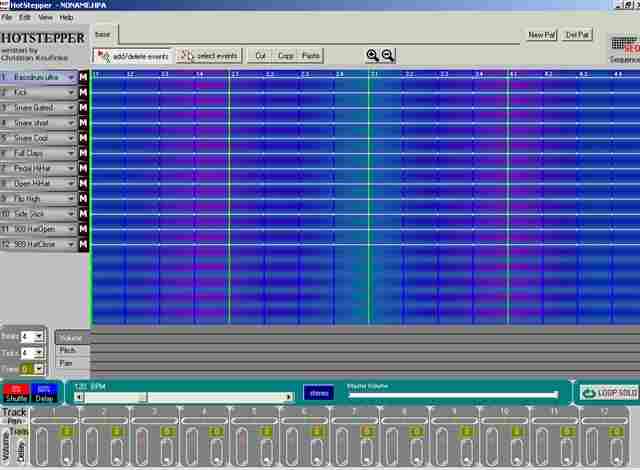This screenshot has height=470, width=640.
Task: Open the Ticks count dropdown
Action: coord(39,353)
